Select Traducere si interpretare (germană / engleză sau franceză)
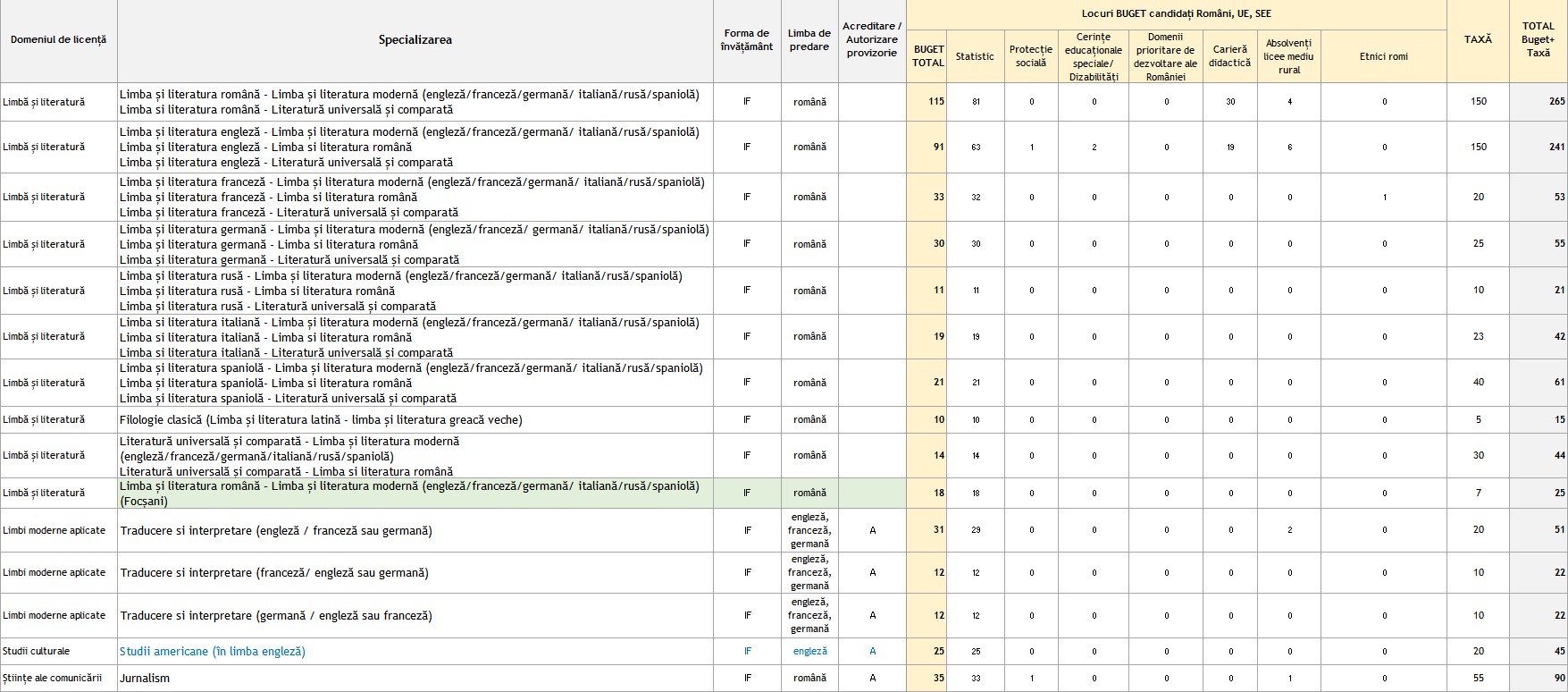This screenshot has width=1568, height=692. point(415,616)
